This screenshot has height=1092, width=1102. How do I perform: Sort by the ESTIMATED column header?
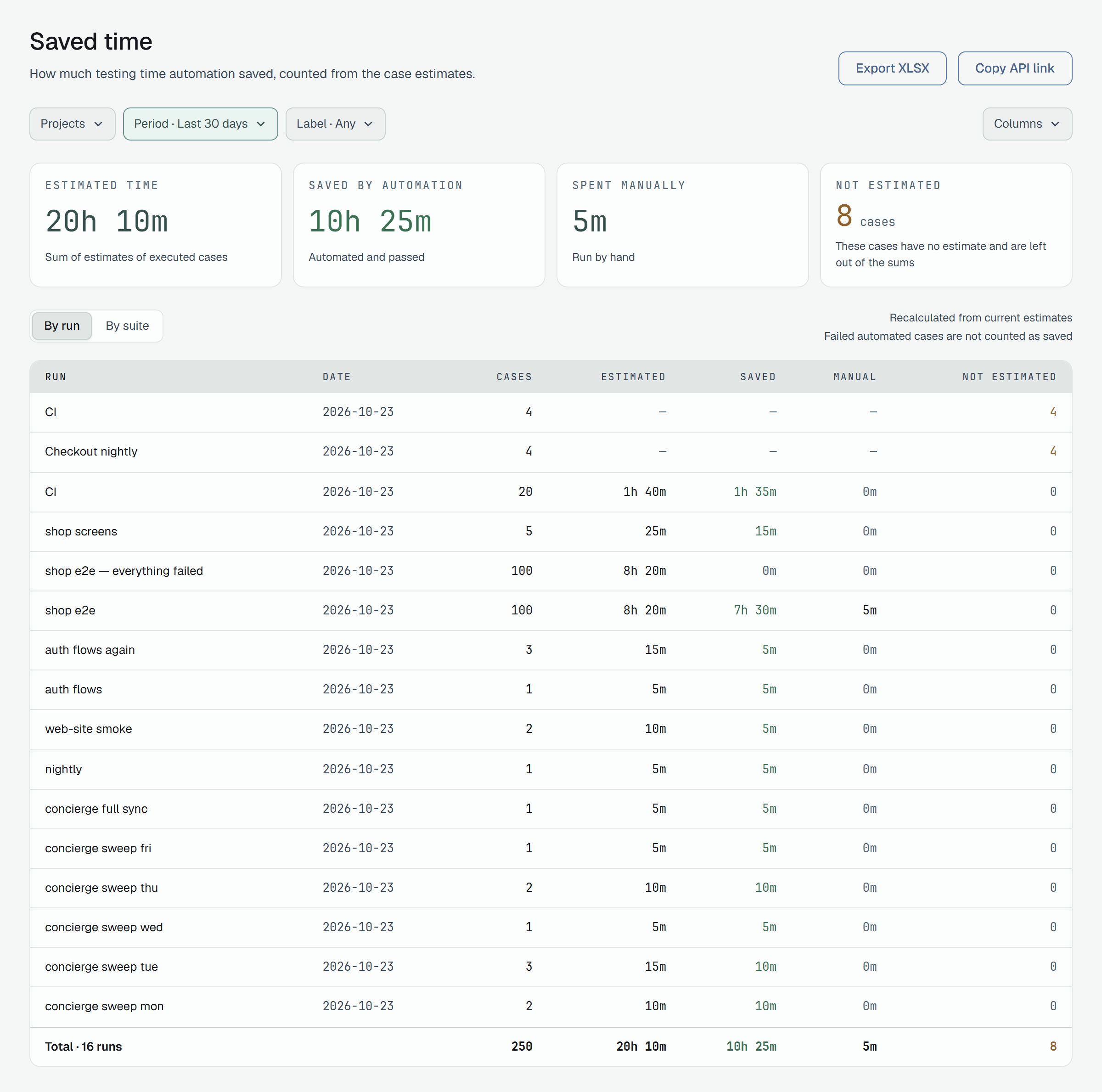633,377
